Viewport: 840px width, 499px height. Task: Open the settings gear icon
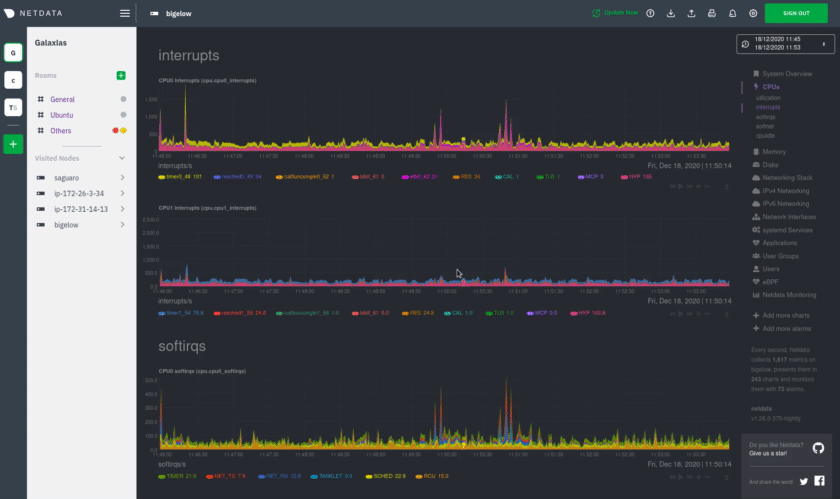click(753, 13)
